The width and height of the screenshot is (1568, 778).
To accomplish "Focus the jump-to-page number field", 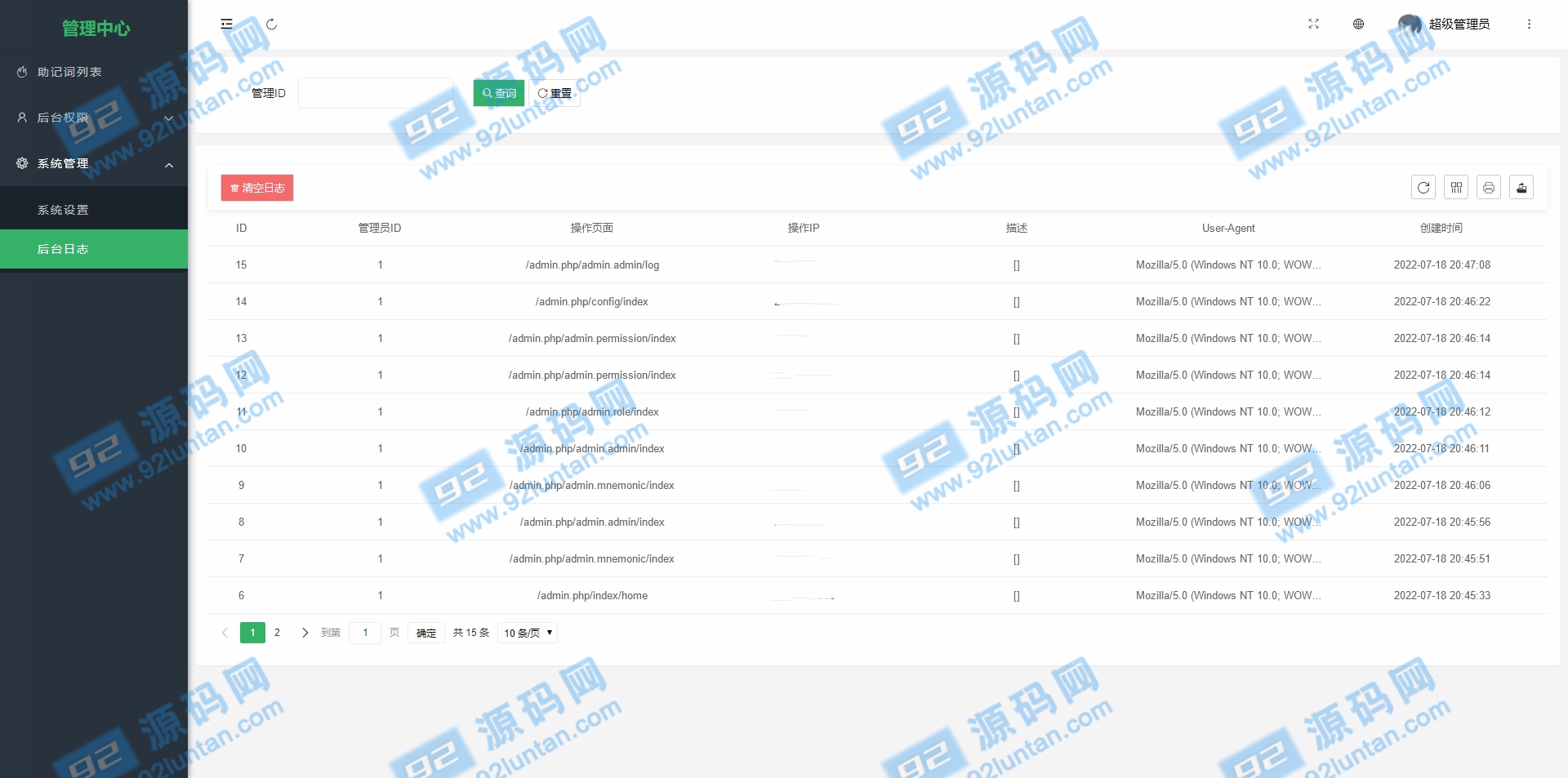I will pos(365,633).
